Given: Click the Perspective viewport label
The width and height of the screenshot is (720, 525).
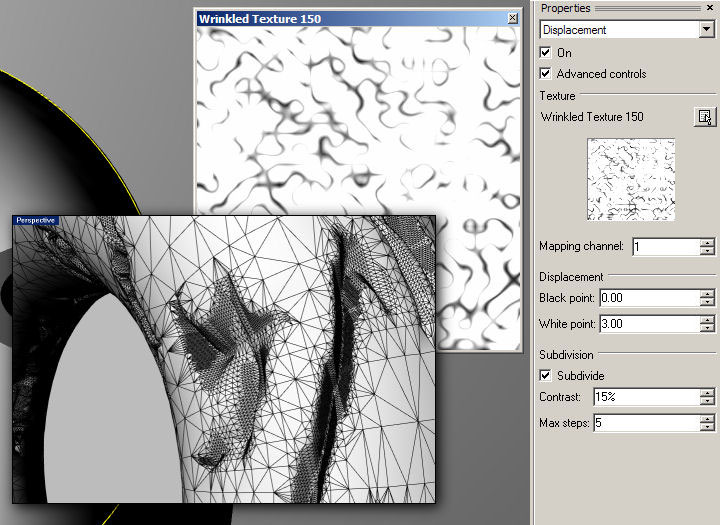Looking at the screenshot, I should [36, 220].
